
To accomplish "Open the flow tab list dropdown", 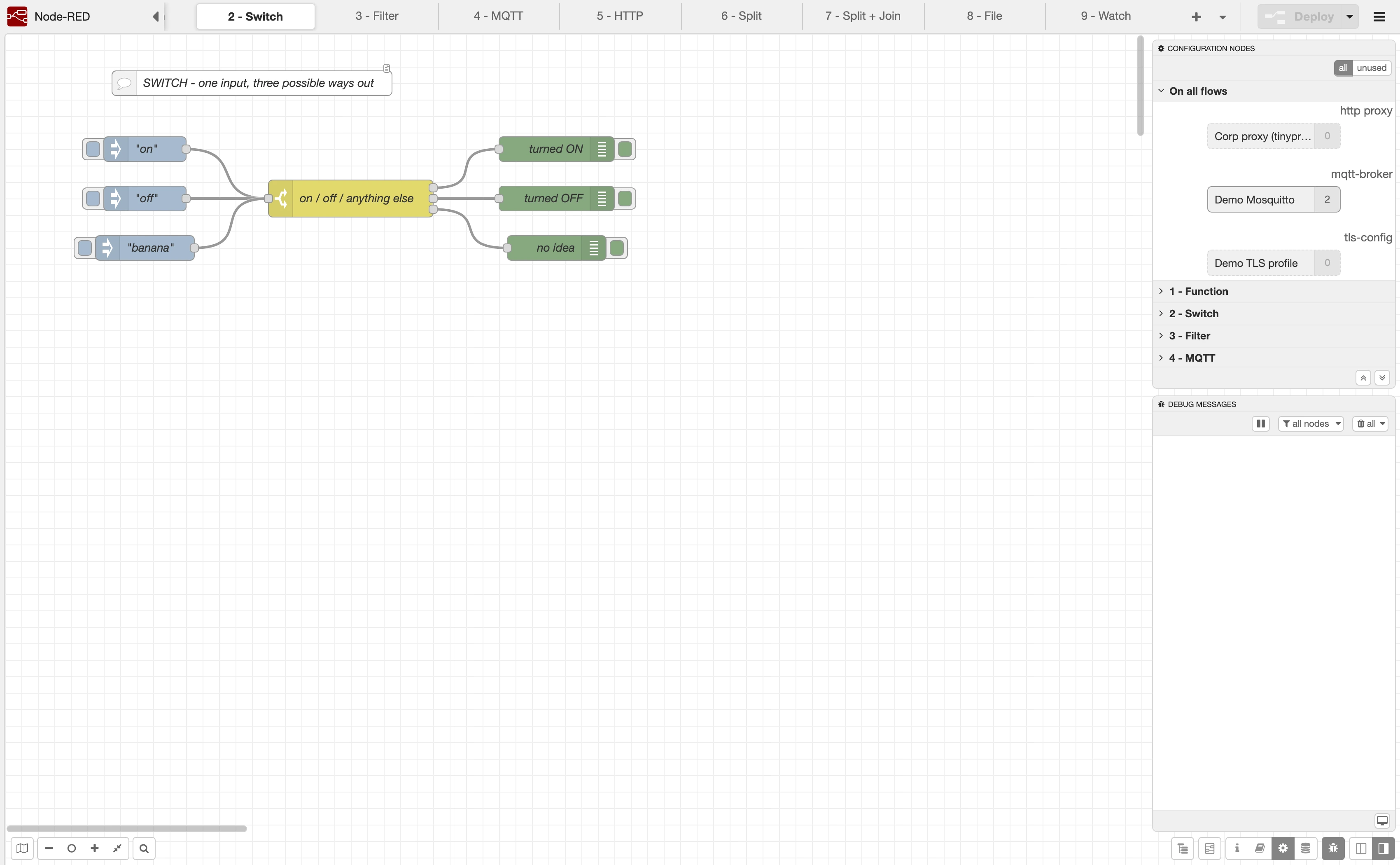I will coord(1222,17).
